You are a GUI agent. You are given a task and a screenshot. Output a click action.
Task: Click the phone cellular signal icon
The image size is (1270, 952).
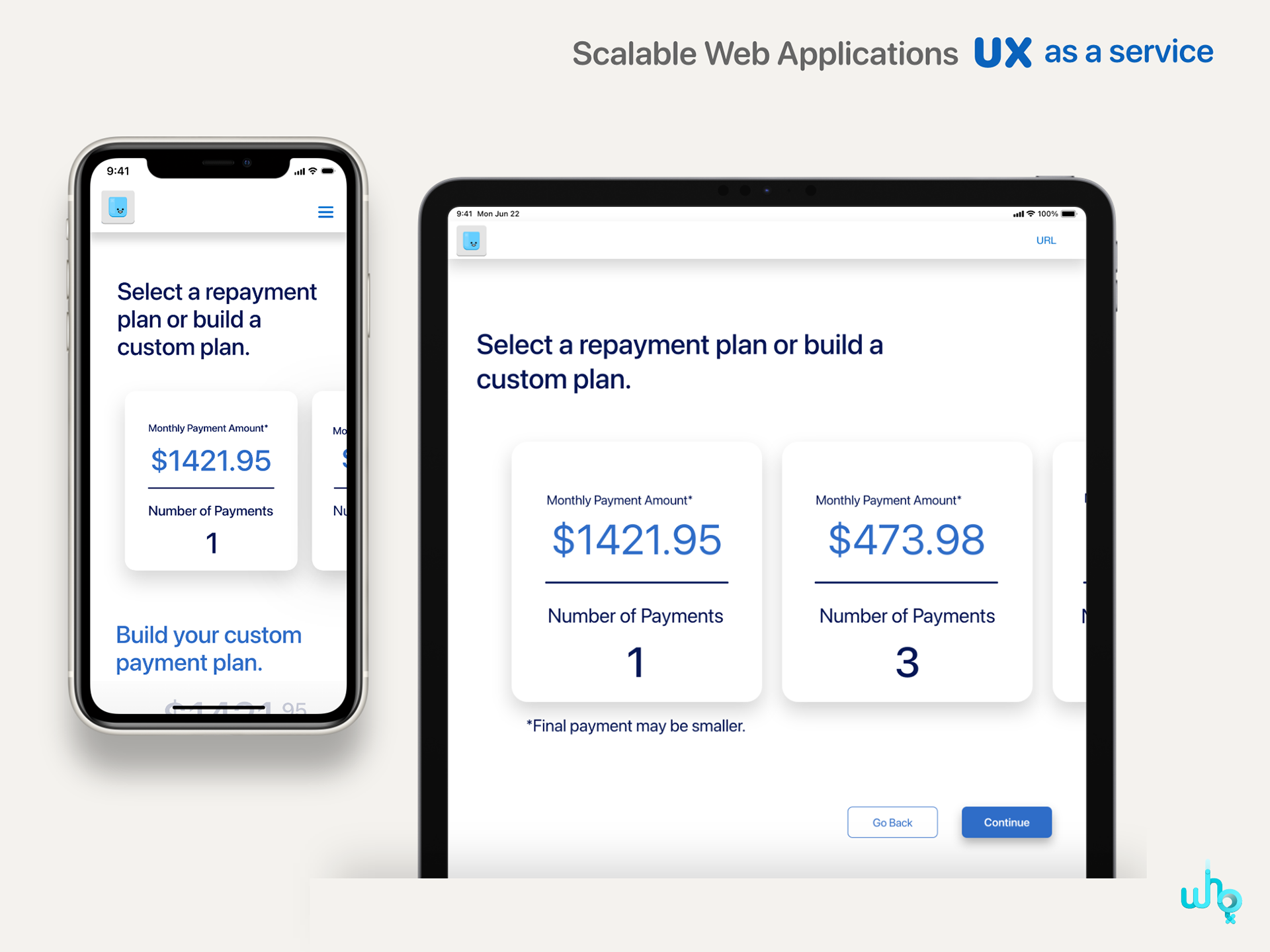[x=300, y=172]
